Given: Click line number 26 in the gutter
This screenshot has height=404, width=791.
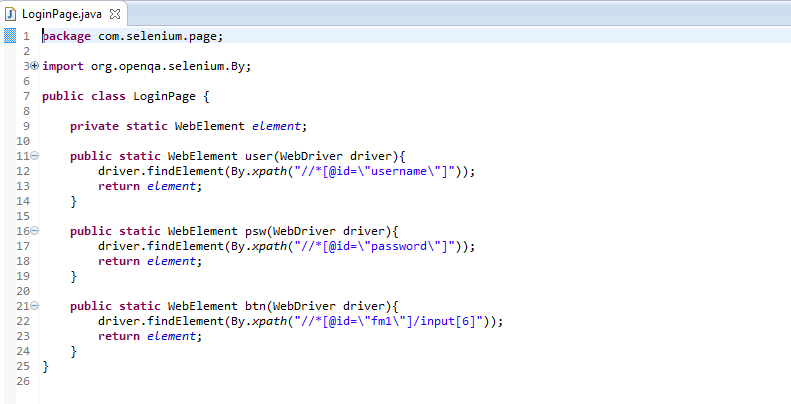Looking at the screenshot, I should [x=23, y=381].
